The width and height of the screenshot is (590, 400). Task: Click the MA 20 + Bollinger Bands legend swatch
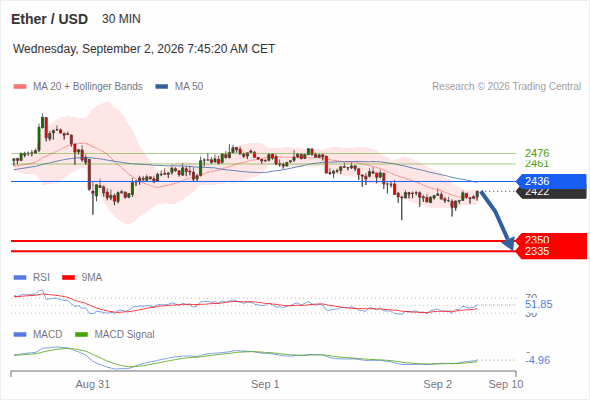[20, 87]
